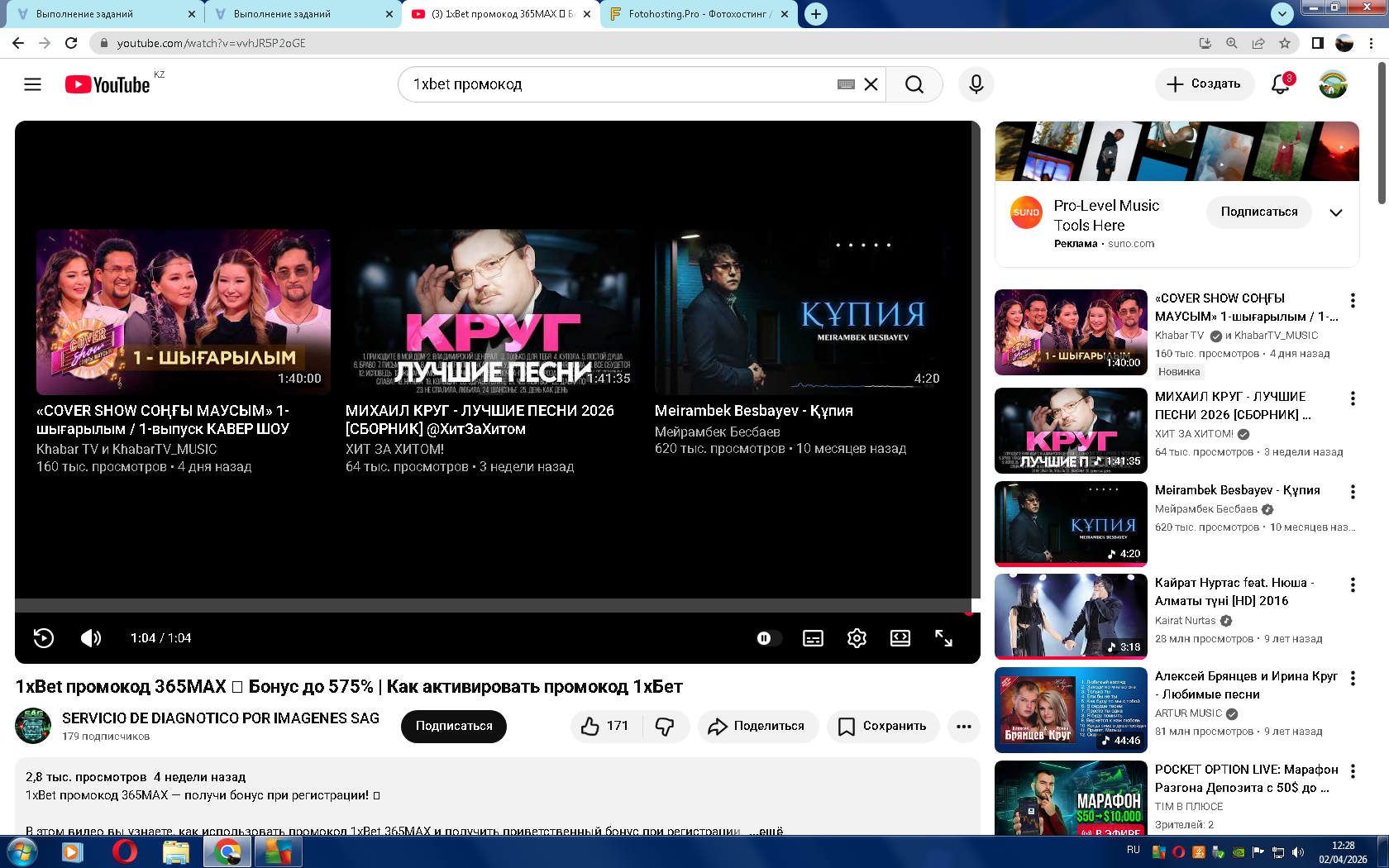Screen dimensions: 1389x868
Task: Launch Opera from the taskbar
Action: click(124, 851)
